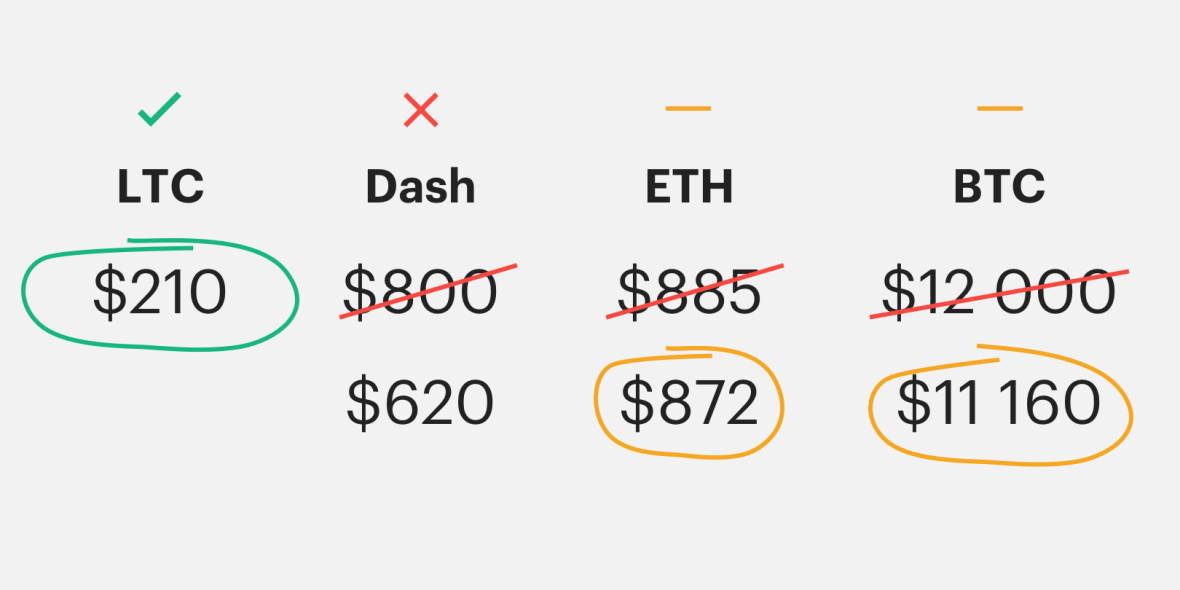Select the Dash heading

421,187
